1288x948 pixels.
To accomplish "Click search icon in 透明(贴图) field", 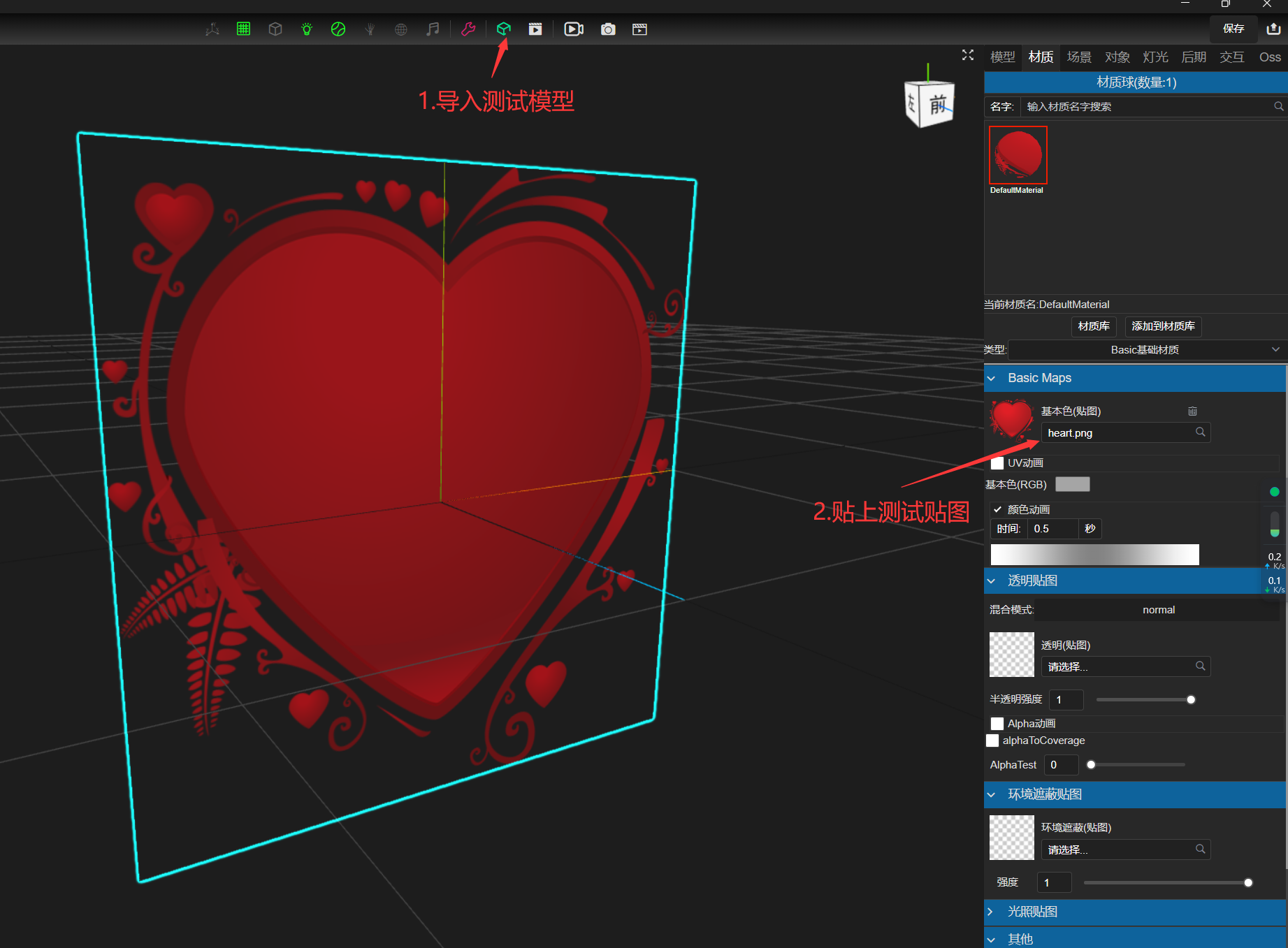I will click(1200, 666).
